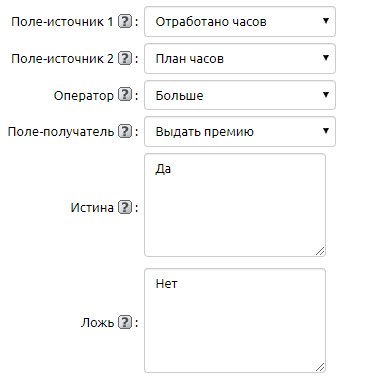
Task: Click arrow of Поле-источник 1 combo box
Action: coord(326,21)
